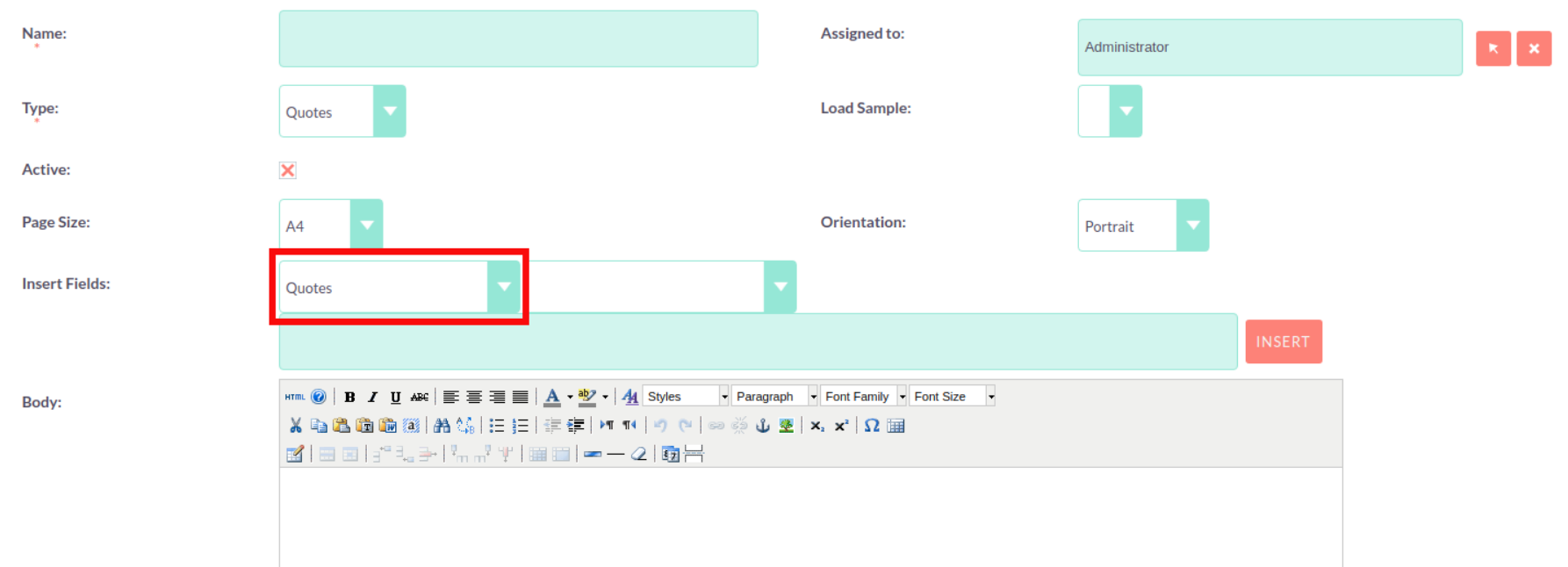This screenshot has width=1568, height=567.
Task: Open the Type dropdown showing Quotes
Action: pyautogui.click(x=342, y=111)
